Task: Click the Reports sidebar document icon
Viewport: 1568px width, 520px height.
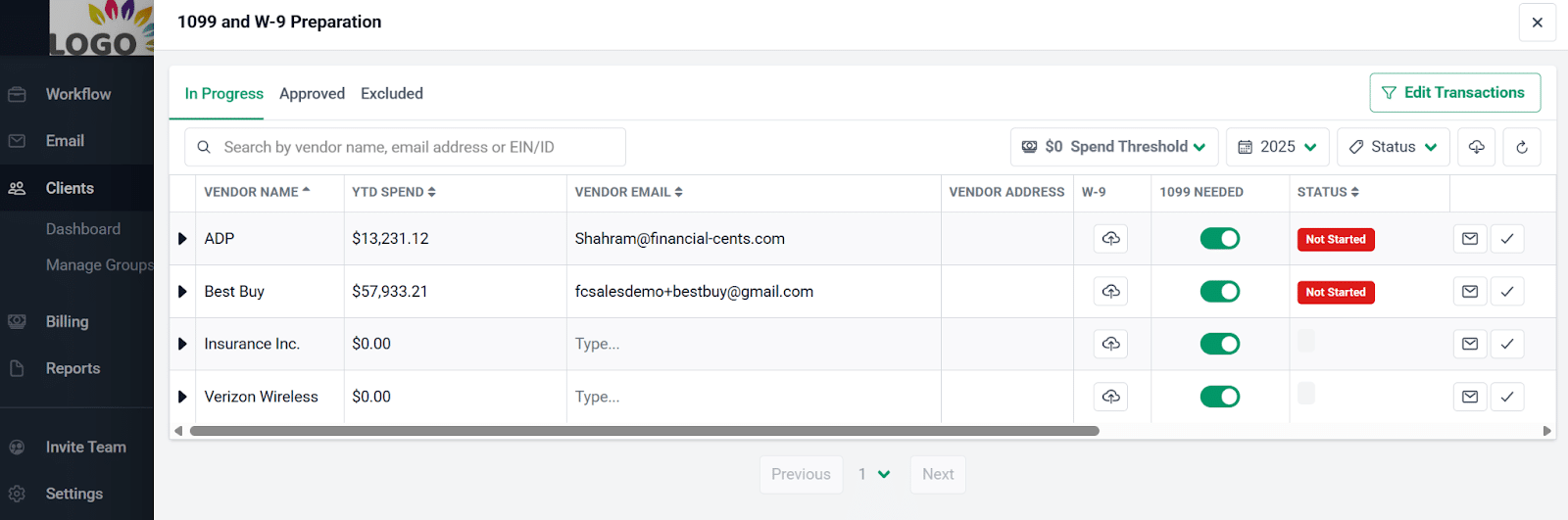Action: pos(17,368)
